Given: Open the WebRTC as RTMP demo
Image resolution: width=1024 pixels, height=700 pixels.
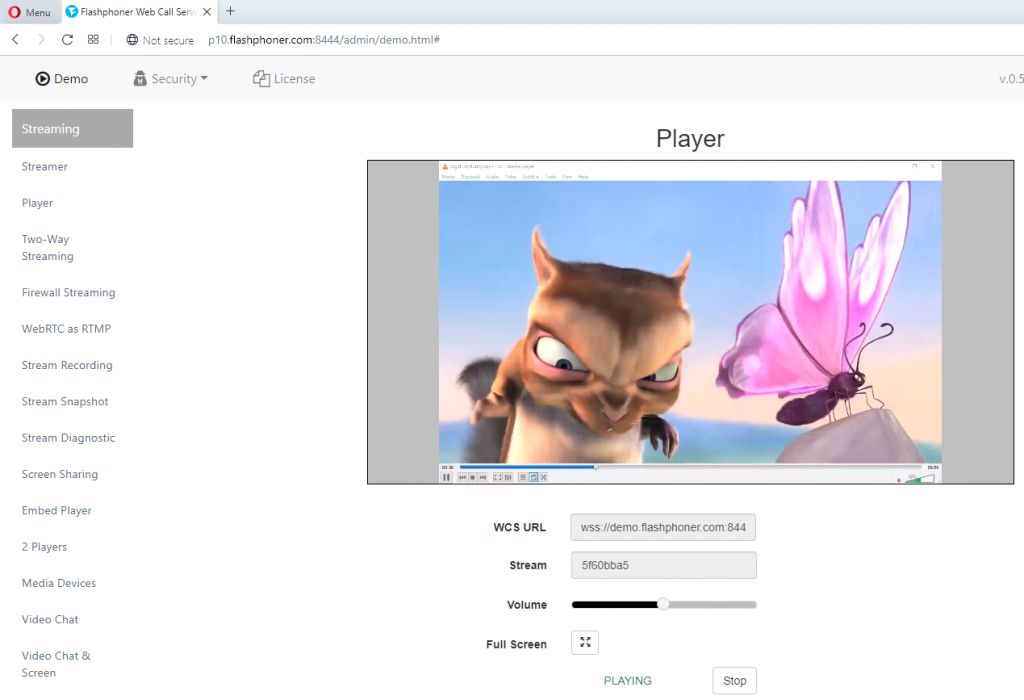Looking at the screenshot, I should (x=66, y=328).
